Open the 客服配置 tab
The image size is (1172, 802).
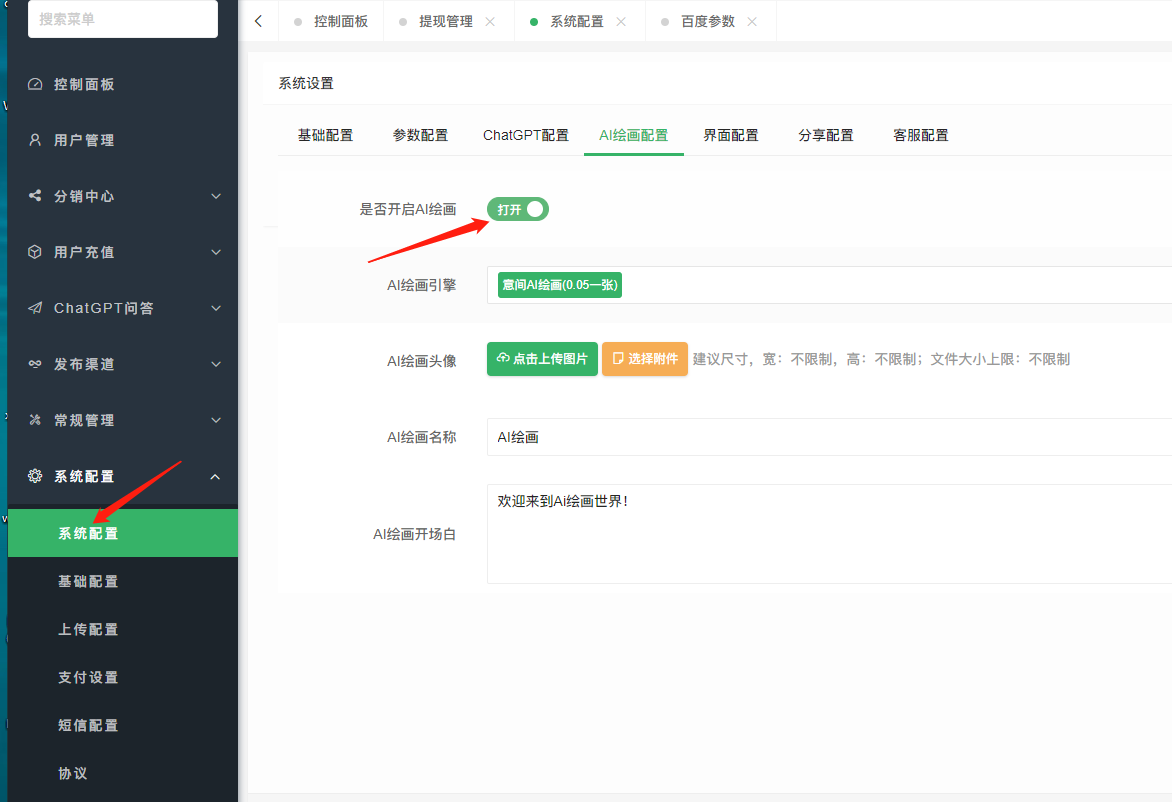920,135
